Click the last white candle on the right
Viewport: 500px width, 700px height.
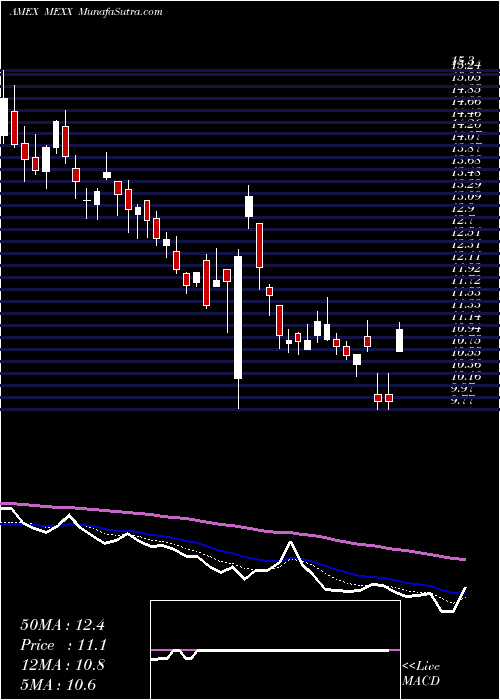point(400,341)
